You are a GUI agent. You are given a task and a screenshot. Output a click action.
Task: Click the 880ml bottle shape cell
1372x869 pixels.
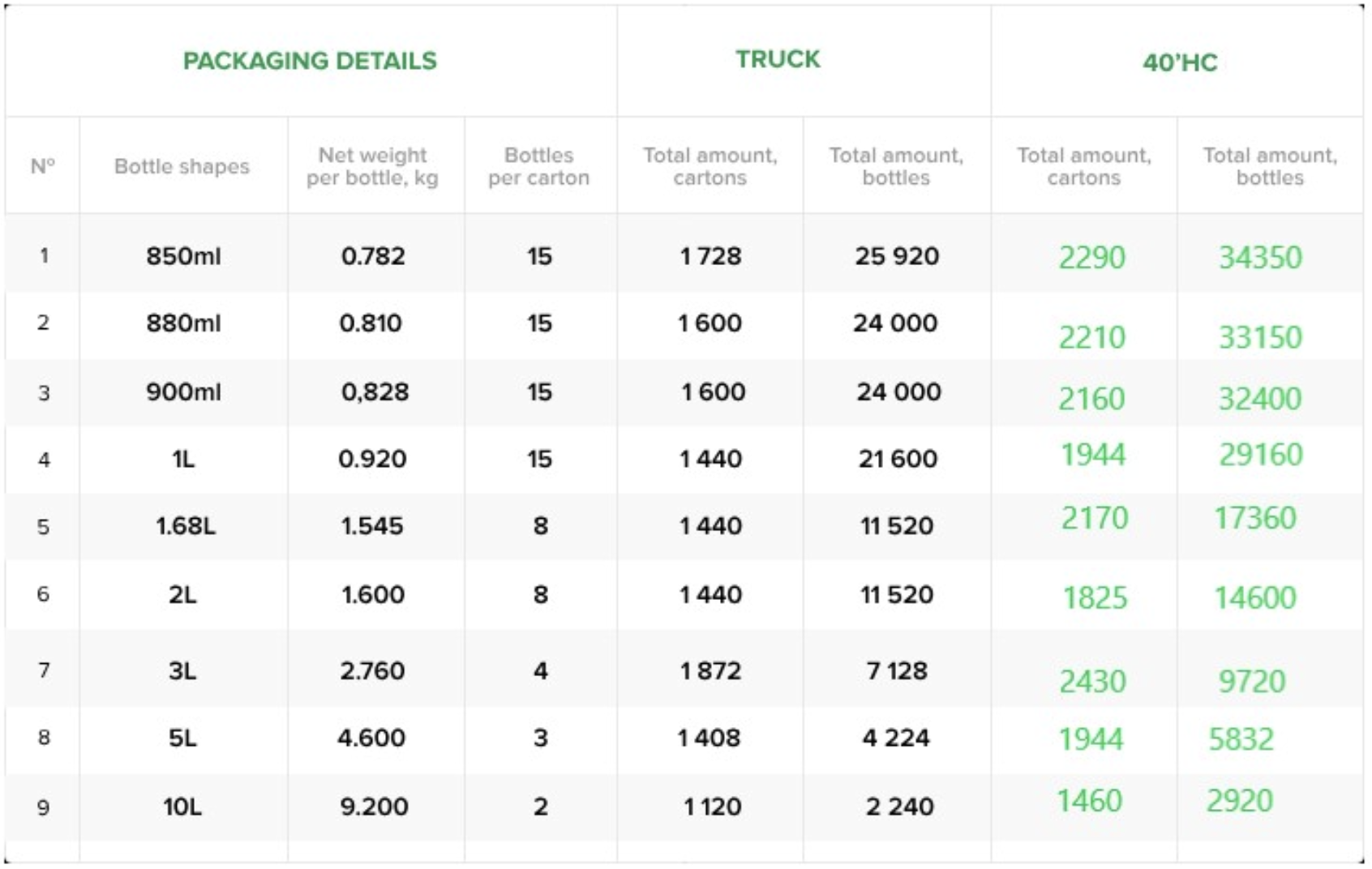coord(183,323)
